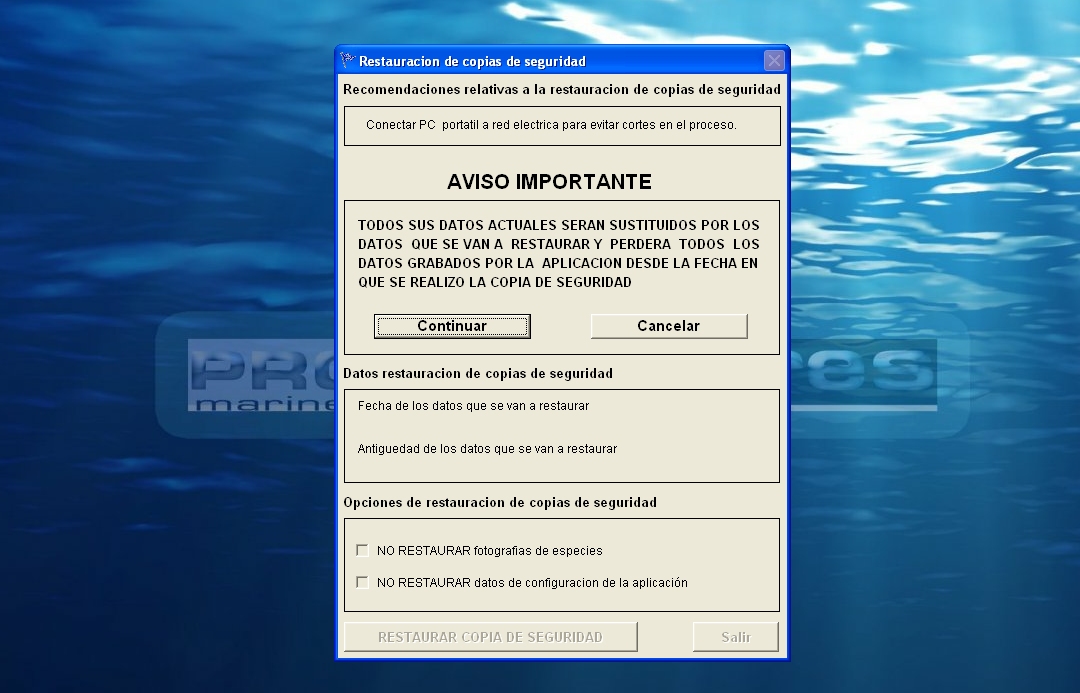Click the RESTAURAR COPIA DE SEGURIDAD button
The image size is (1080, 693).
(x=490, y=637)
